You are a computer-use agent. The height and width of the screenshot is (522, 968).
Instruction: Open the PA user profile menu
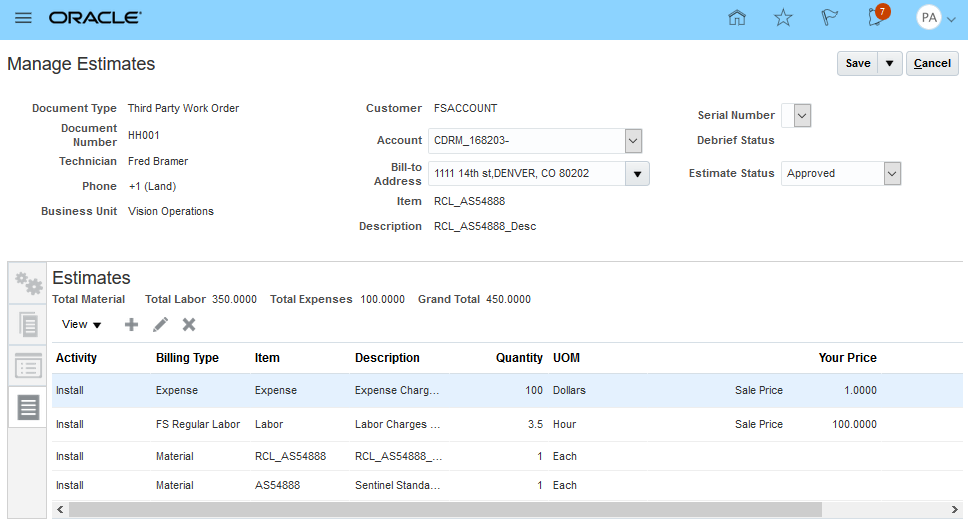click(936, 18)
